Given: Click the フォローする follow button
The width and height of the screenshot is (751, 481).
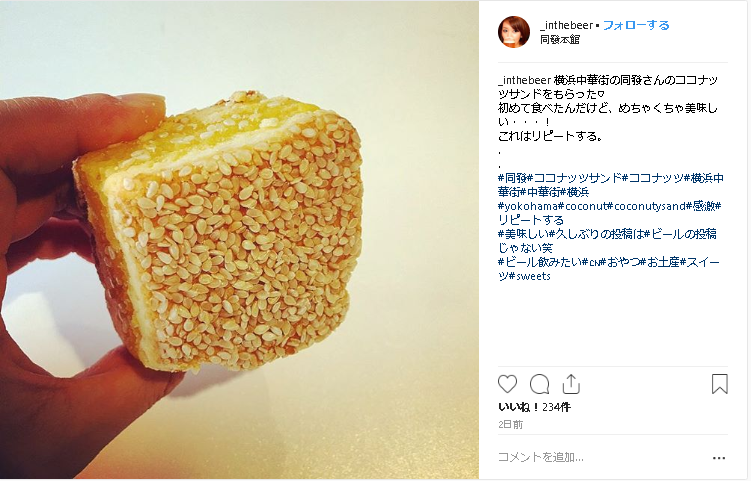Looking at the screenshot, I should point(636,25).
